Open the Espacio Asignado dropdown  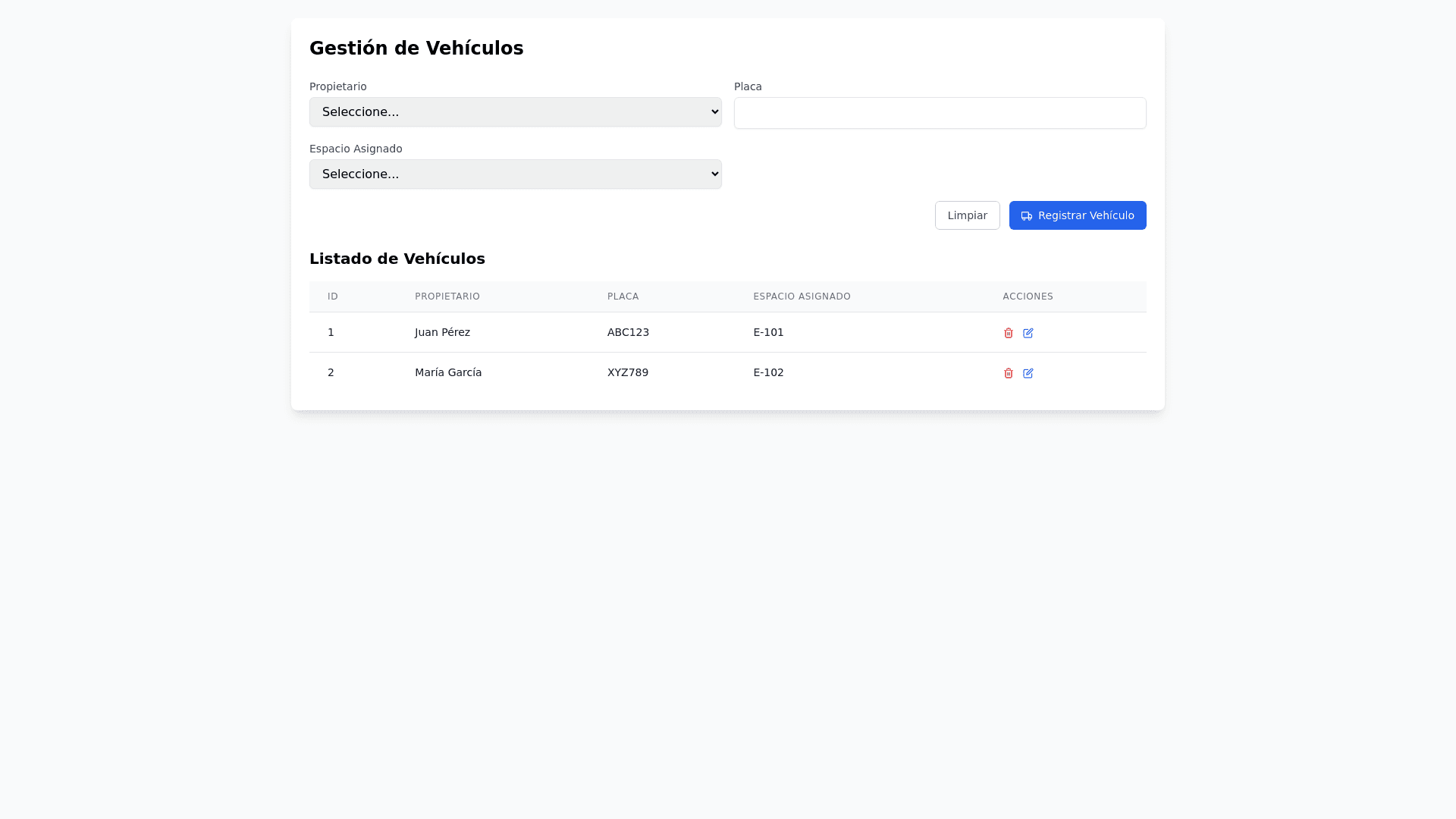pyautogui.click(x=515, y=174)
